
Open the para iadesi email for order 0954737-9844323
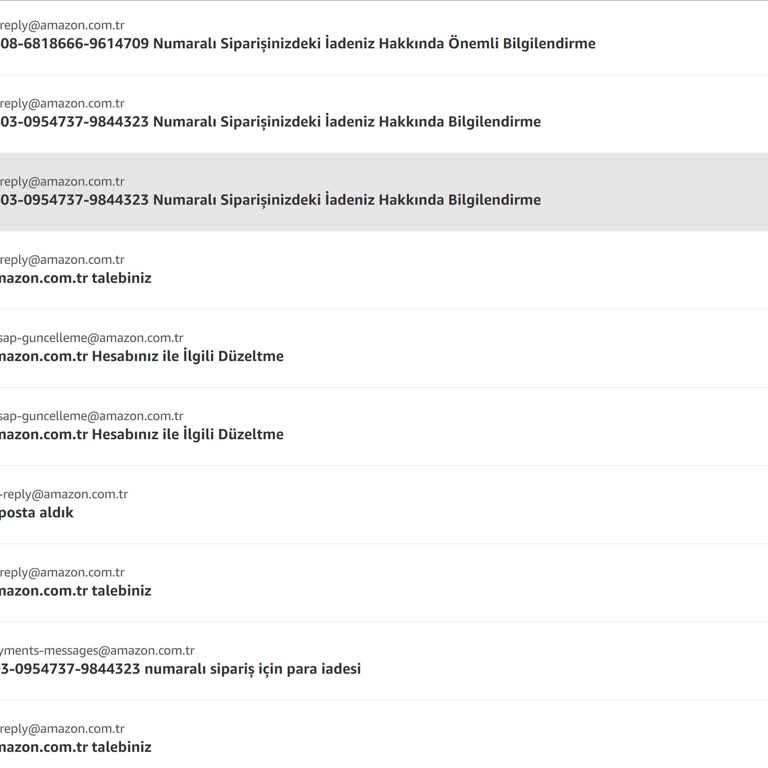[x=384, y=661]
